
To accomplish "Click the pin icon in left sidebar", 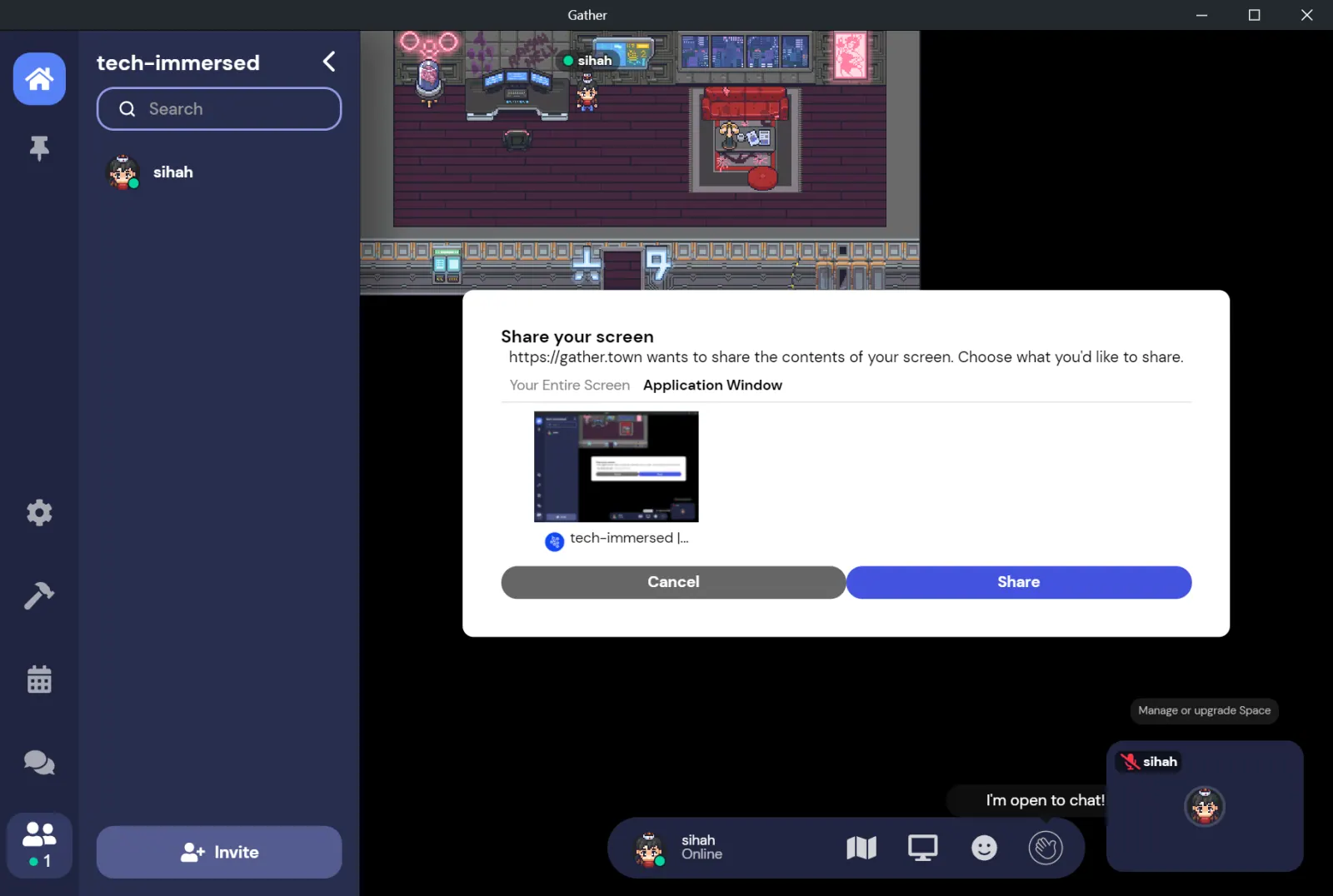I will click(39, 148).
